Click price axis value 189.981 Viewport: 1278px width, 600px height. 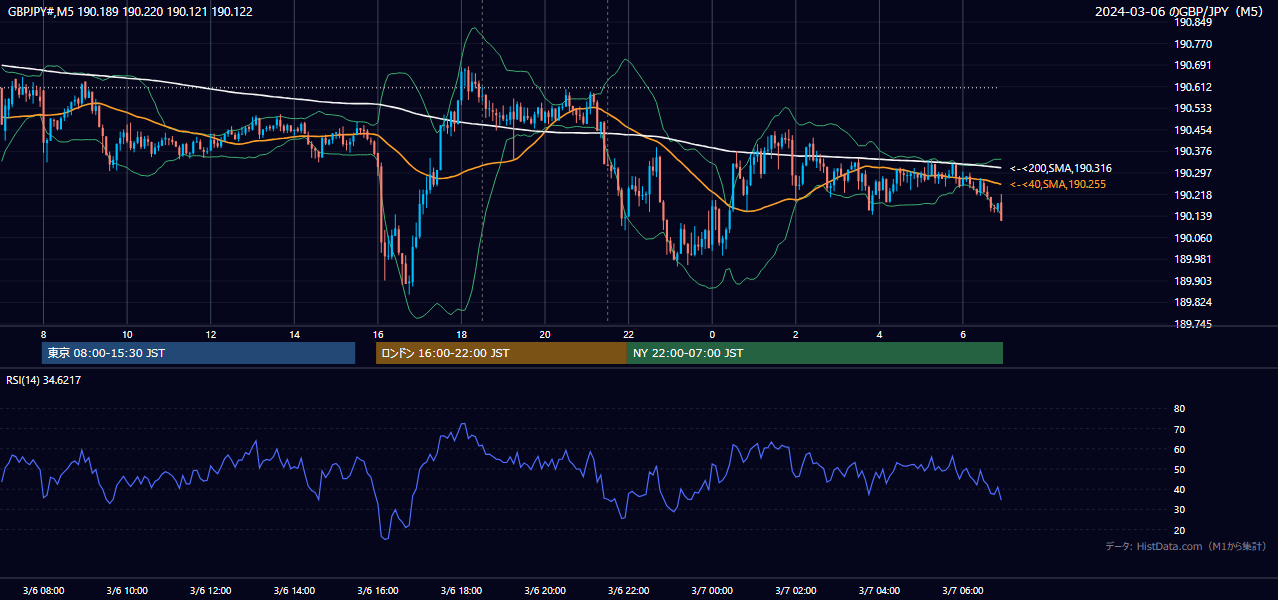(x=1193, y=259)
